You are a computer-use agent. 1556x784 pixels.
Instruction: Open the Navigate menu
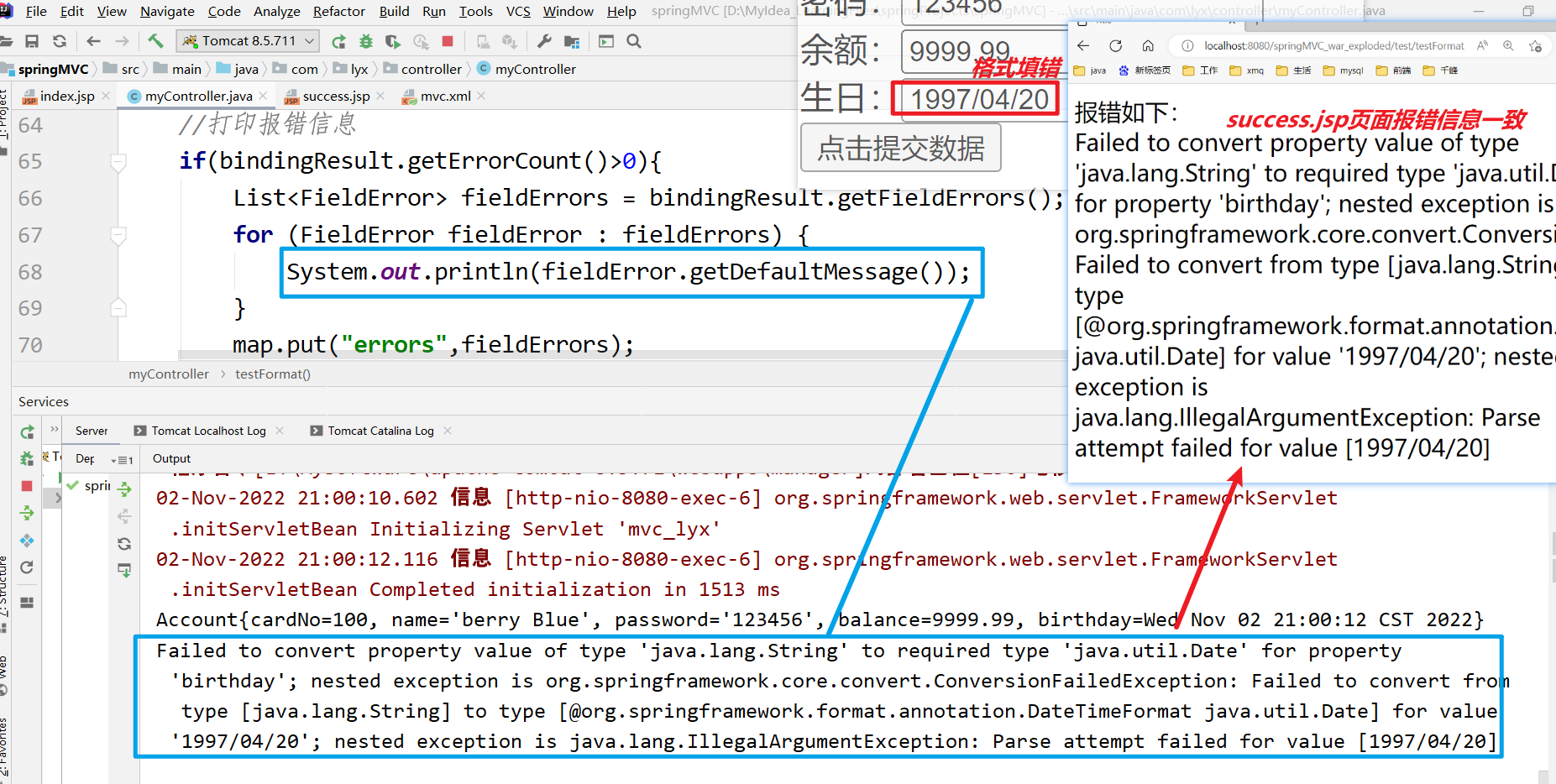point(167,11)
